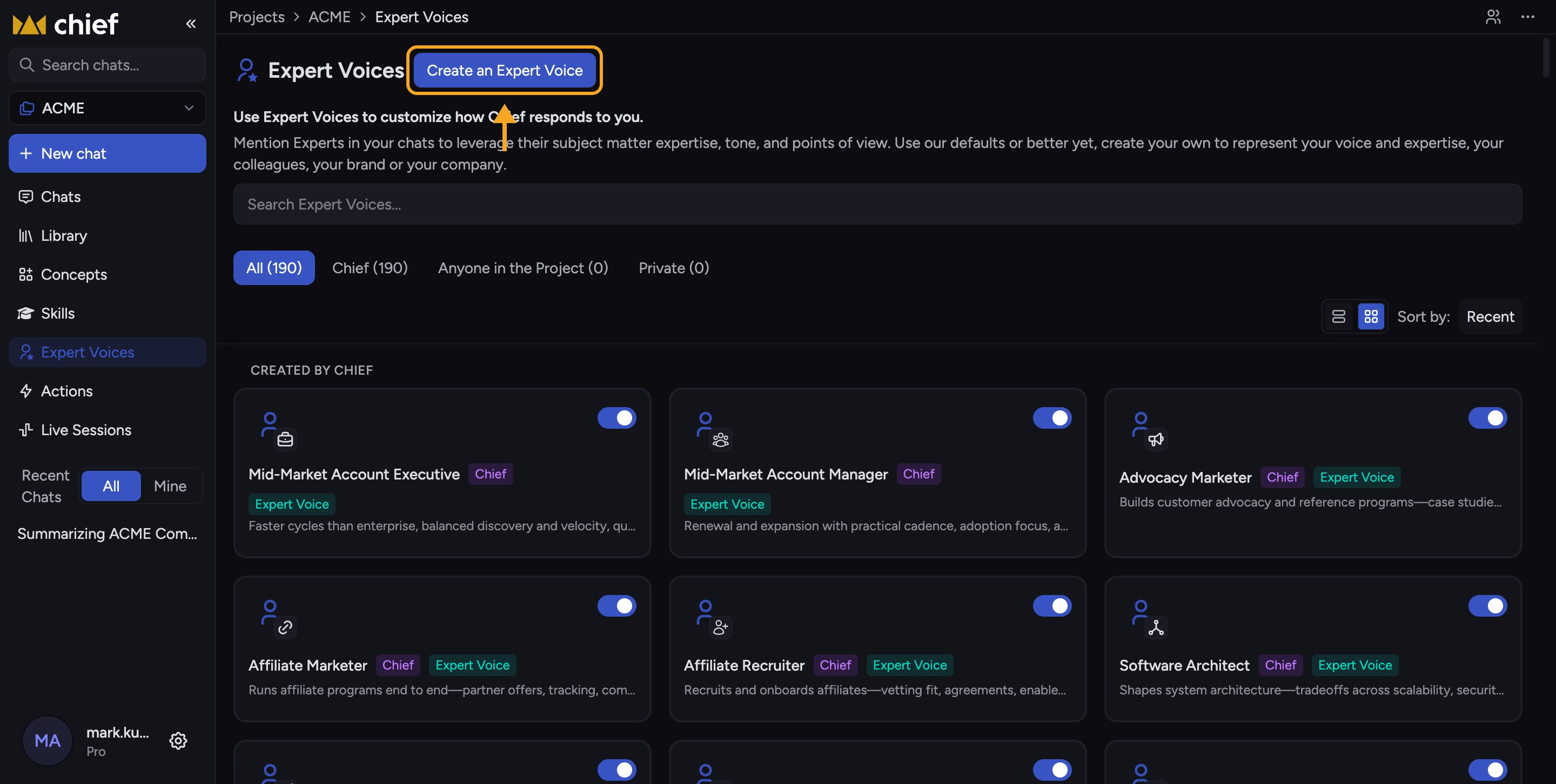Collapse the sidebar with double-chevron icon
The width and height of the screenshot is (1556, 784).
pos(191,24)
